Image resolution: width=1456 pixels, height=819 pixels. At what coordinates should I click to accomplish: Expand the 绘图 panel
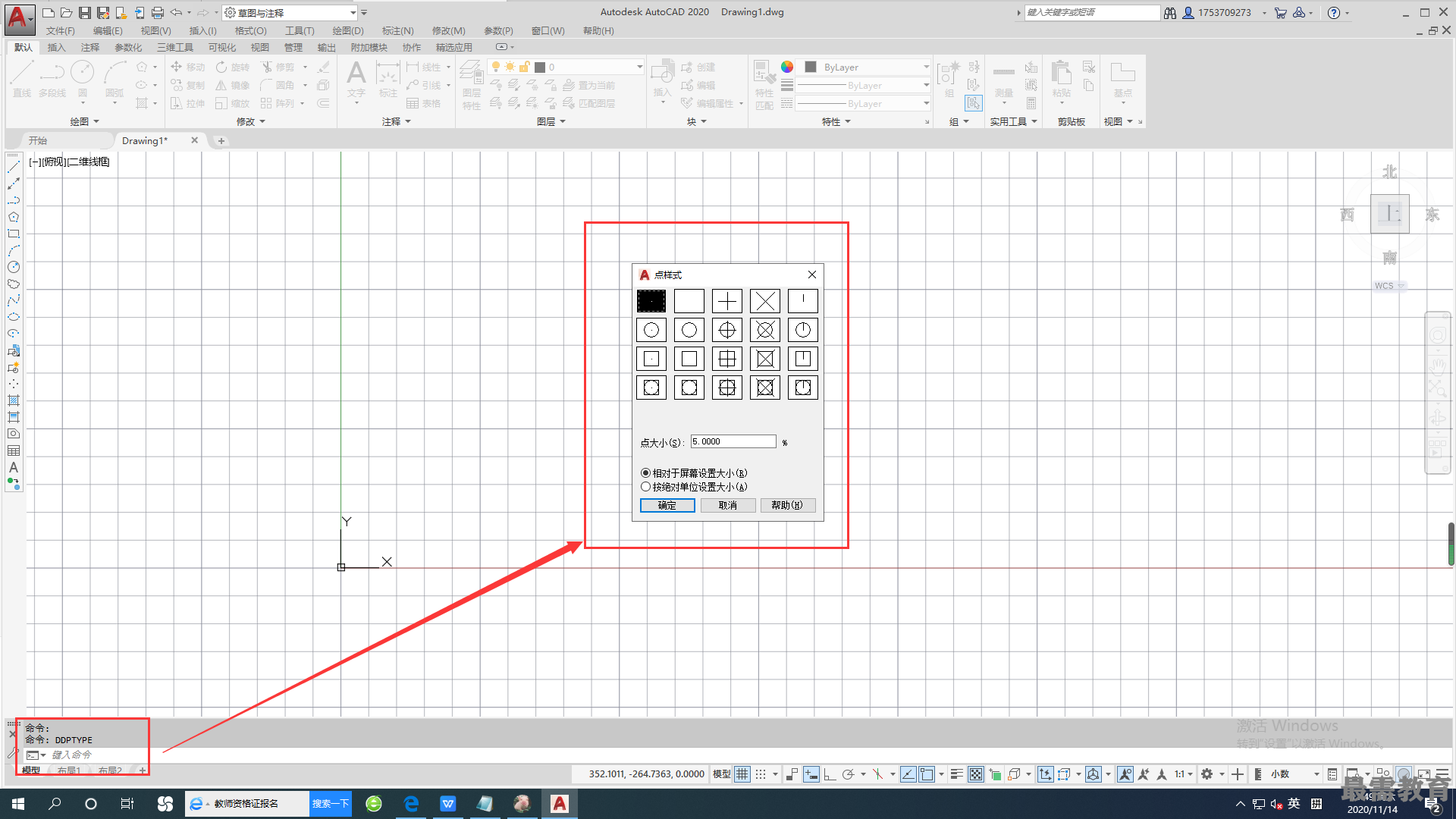(x=84, y=121)
